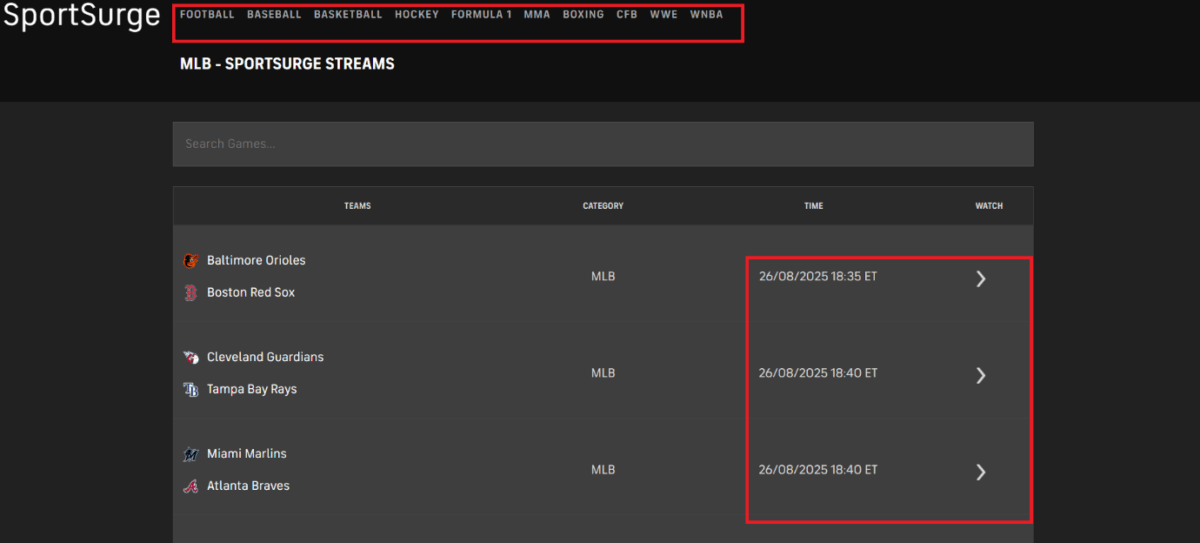Open the CFB streams page

point(627,15)
